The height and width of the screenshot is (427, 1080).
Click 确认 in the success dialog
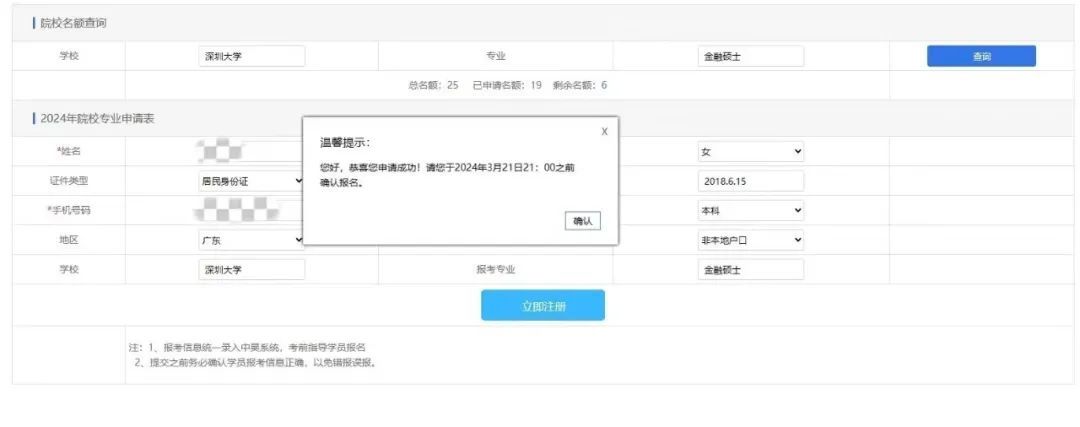(x=582, y=221)
